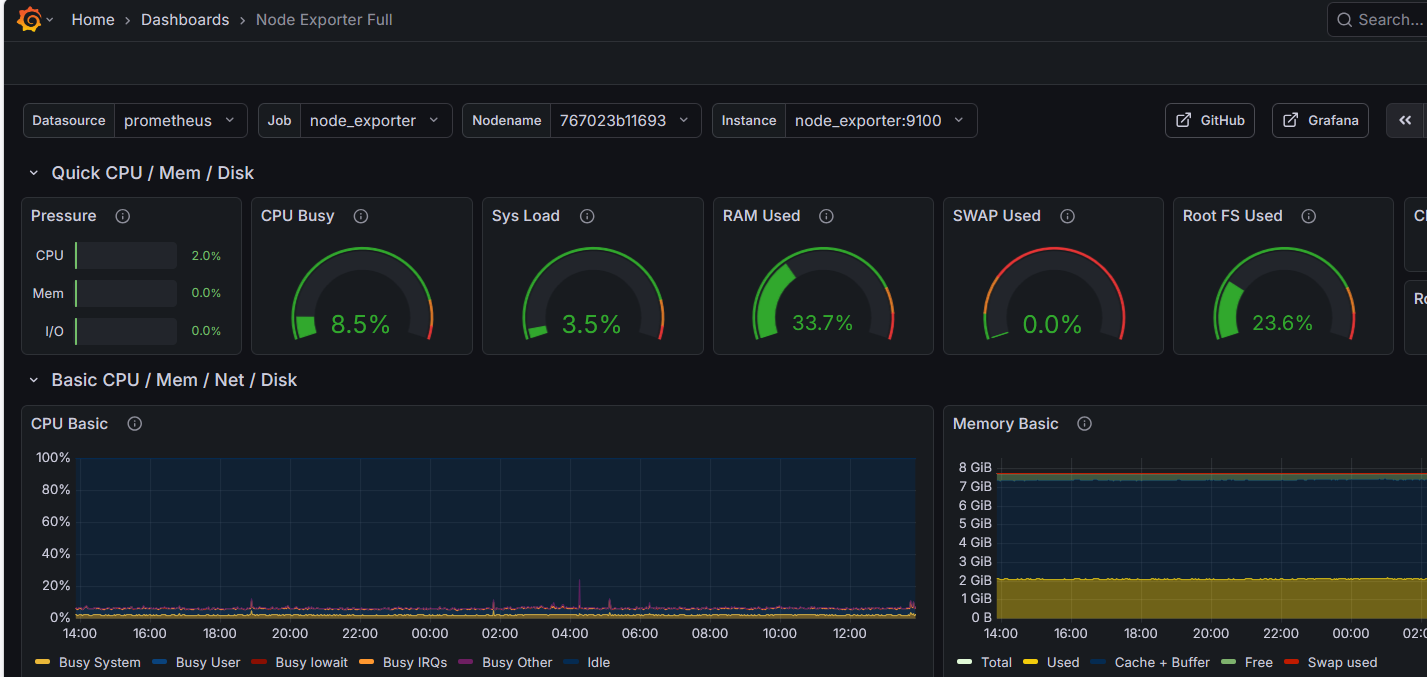This screenshot has width=1427, height=677.
Task: Collapse the right panel with double-chevron icon
Action: coord(1406,120)
